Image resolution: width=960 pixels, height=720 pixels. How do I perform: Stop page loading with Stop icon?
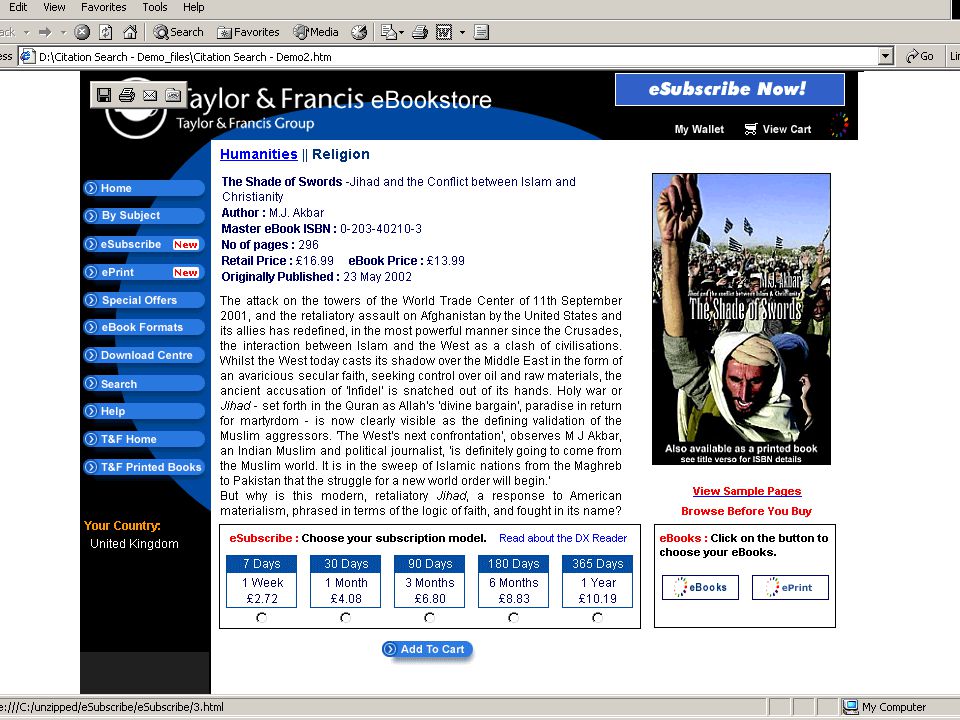click(x=82, y=32)
